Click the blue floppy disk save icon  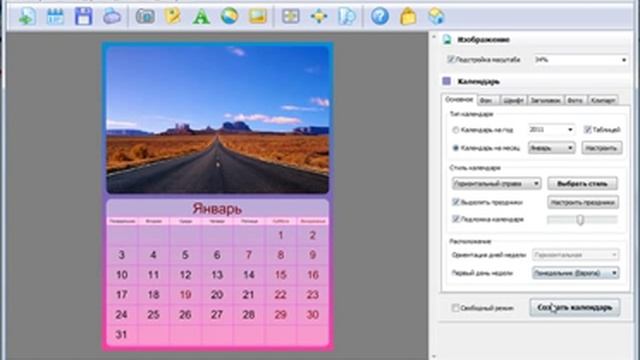click(x=83, y=17)
